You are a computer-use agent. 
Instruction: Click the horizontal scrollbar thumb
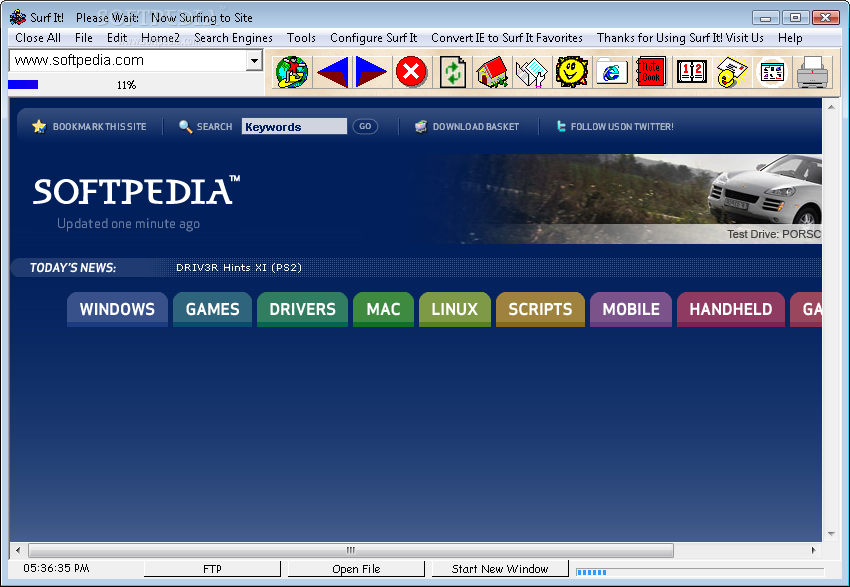351,551
